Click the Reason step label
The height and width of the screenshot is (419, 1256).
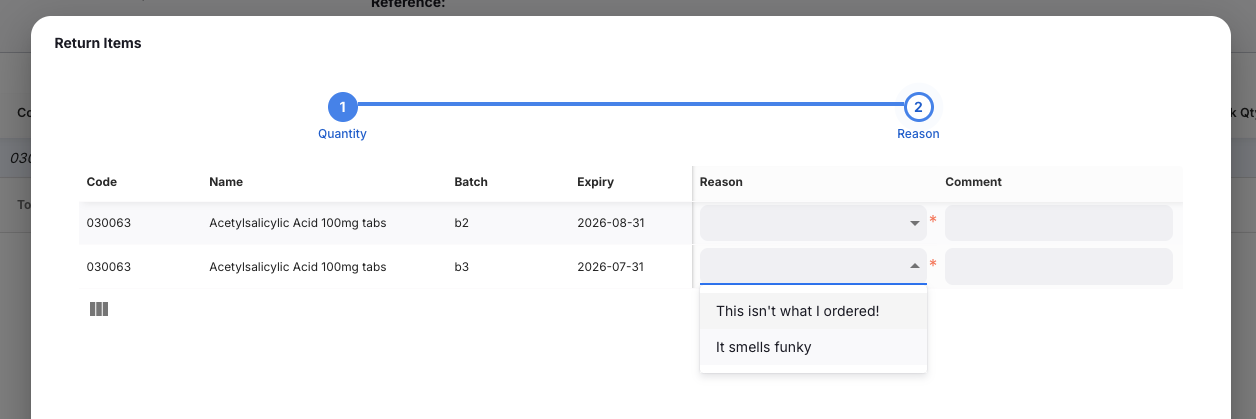(918, 133)
